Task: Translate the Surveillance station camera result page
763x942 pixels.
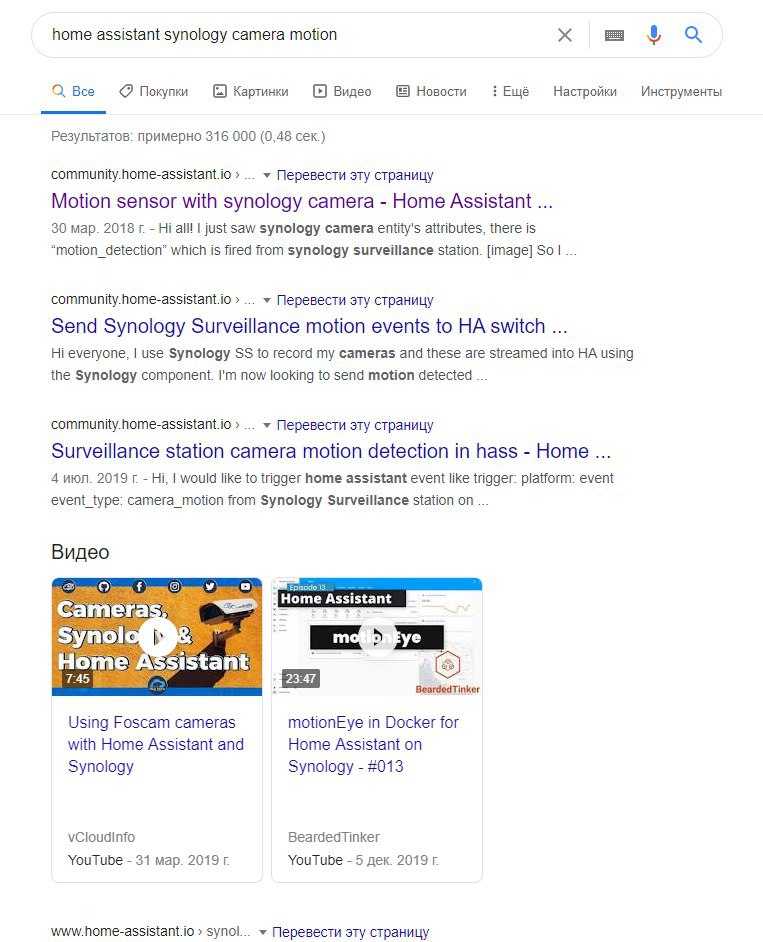Action: coord(354,425)
